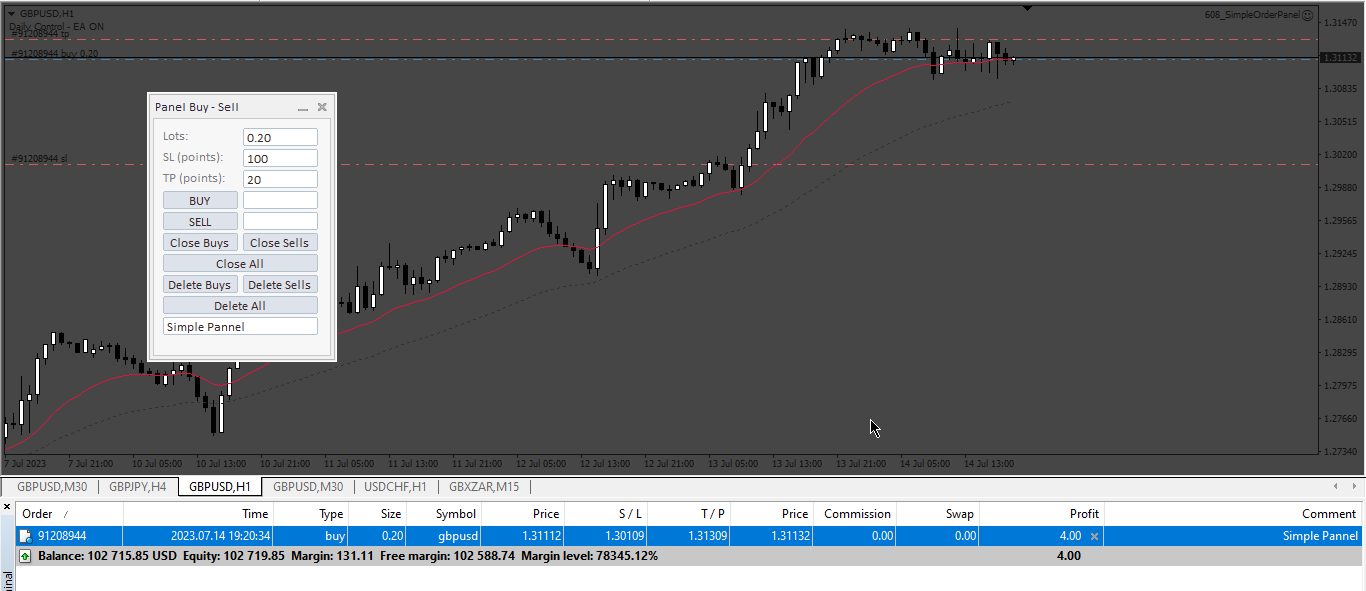Click the #91208944 tp line label
The image size is (1366, 591).
[x=40, y=34]
